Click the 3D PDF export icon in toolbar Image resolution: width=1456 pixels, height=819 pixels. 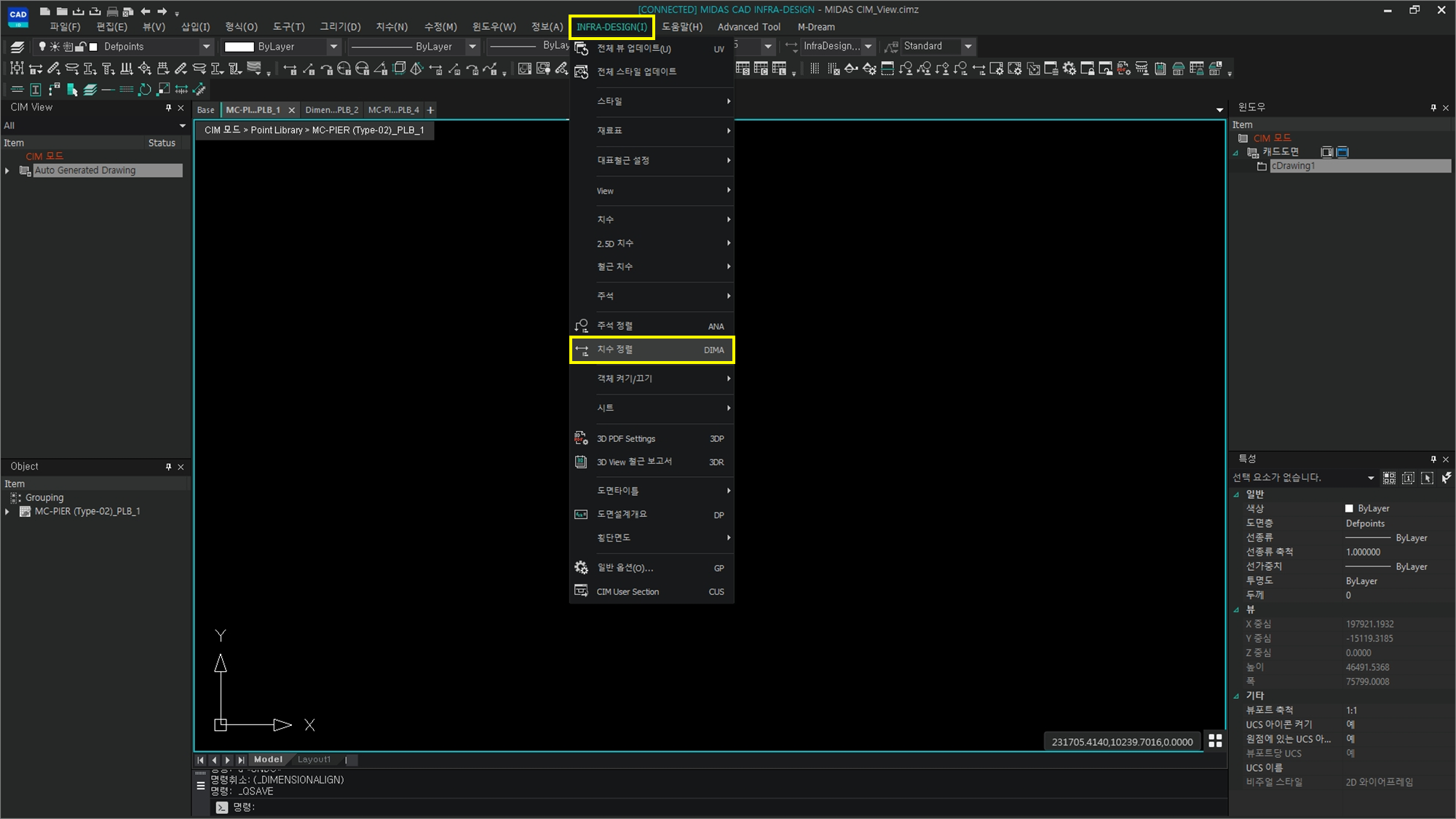click(1123, 68)
